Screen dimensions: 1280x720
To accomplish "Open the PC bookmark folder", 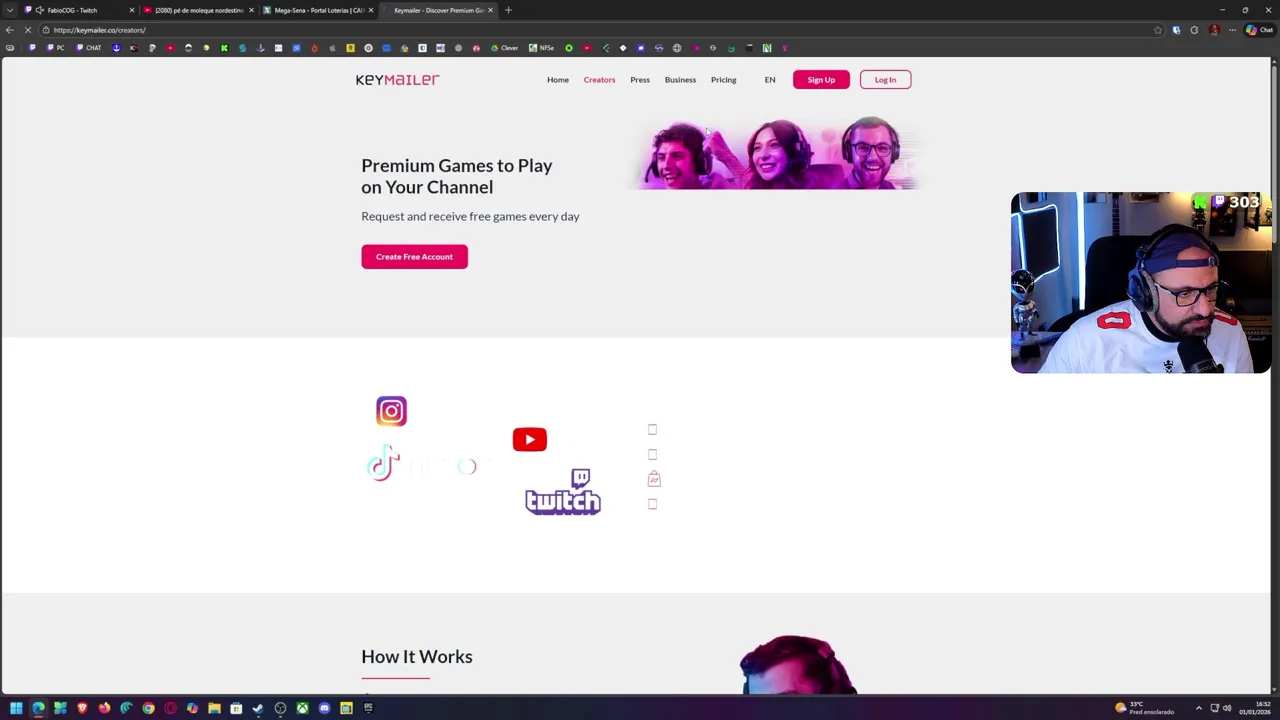I will coord(56,48).
